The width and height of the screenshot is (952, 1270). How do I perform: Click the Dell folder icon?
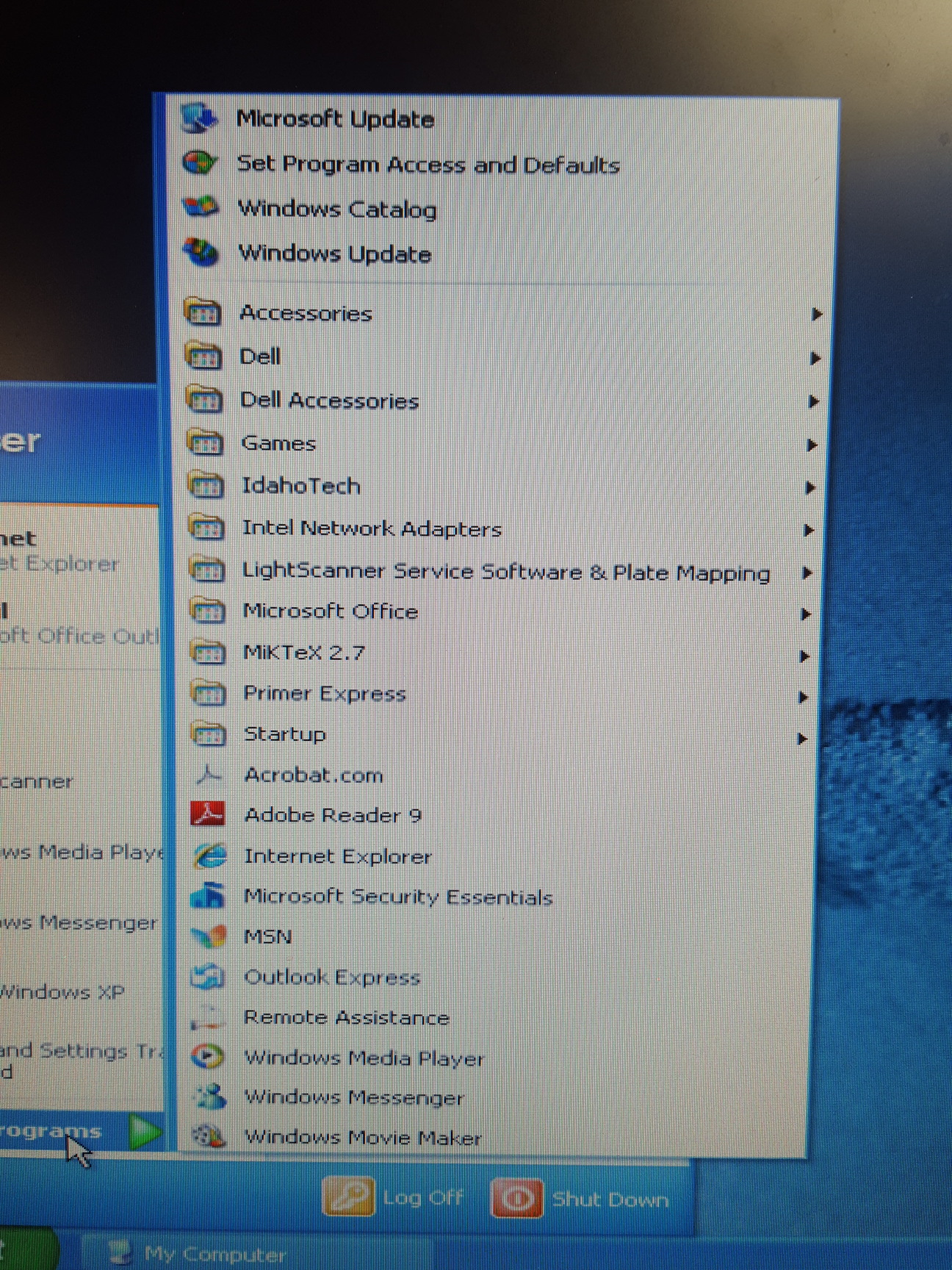tap(203, 356)
